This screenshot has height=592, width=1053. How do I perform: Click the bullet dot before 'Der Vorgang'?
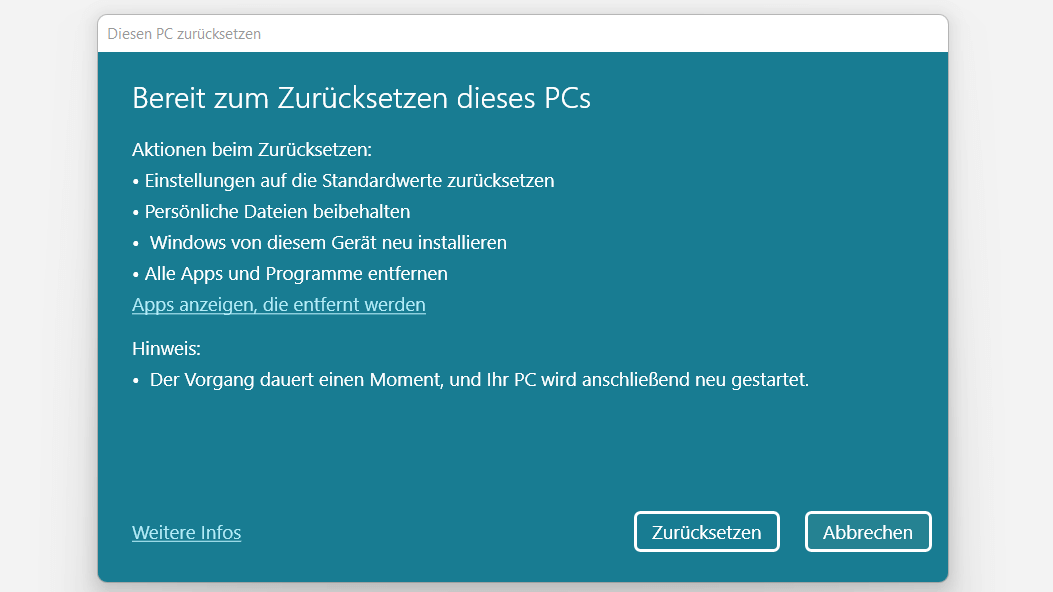tap(136, 381)
